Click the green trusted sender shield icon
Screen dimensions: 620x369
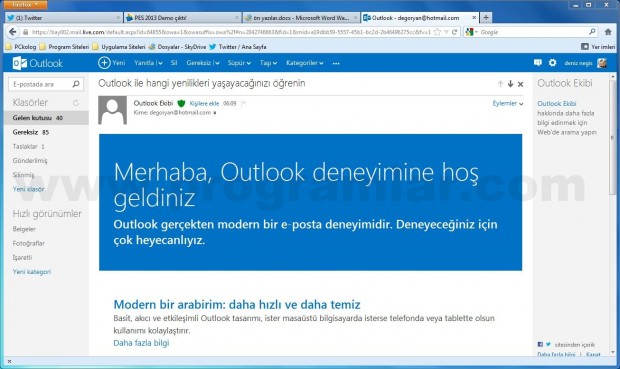pos(181,104)
